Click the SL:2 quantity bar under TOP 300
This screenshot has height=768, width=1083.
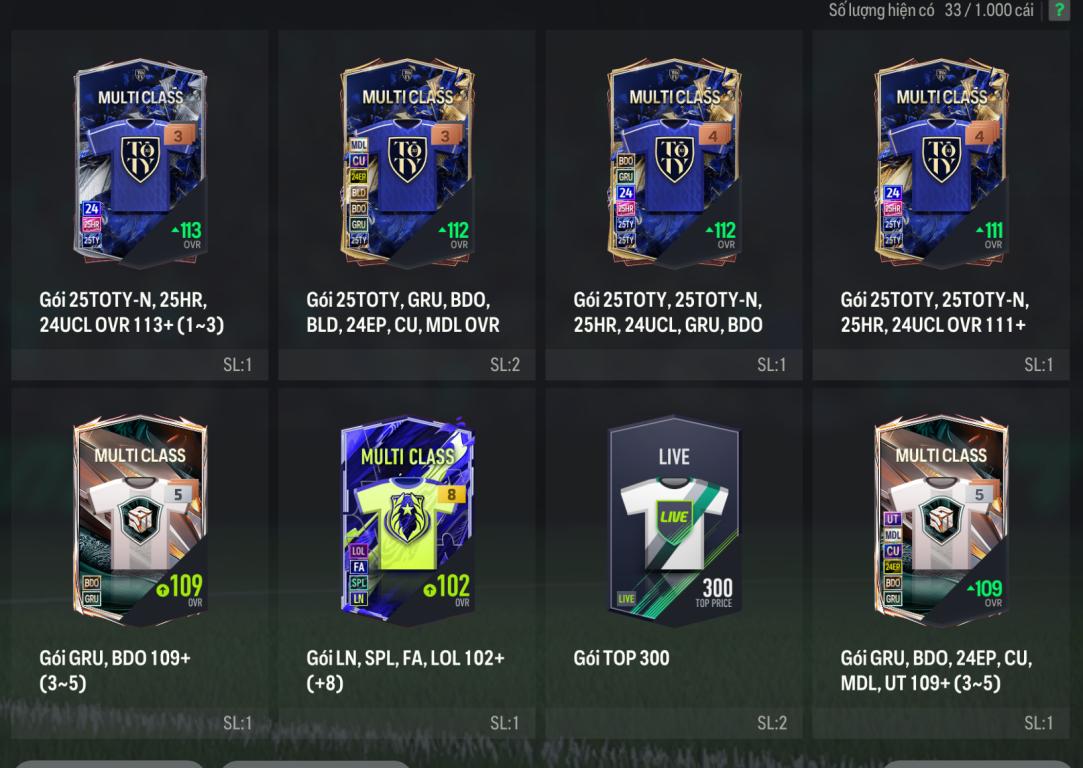pyautogui.click(x=673, y=723)
